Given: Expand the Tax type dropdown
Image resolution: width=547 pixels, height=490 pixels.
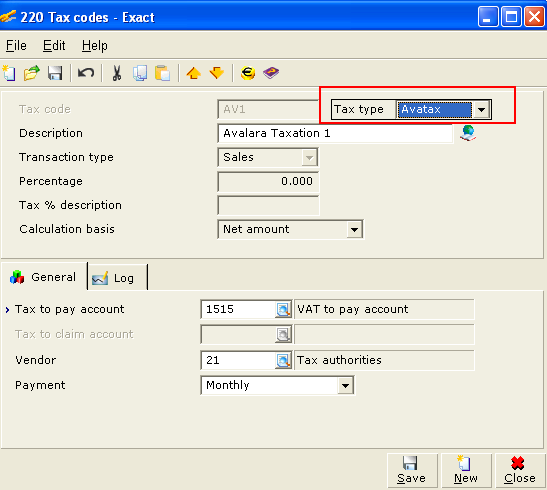Looking at the screenshot, I should 481,110.
